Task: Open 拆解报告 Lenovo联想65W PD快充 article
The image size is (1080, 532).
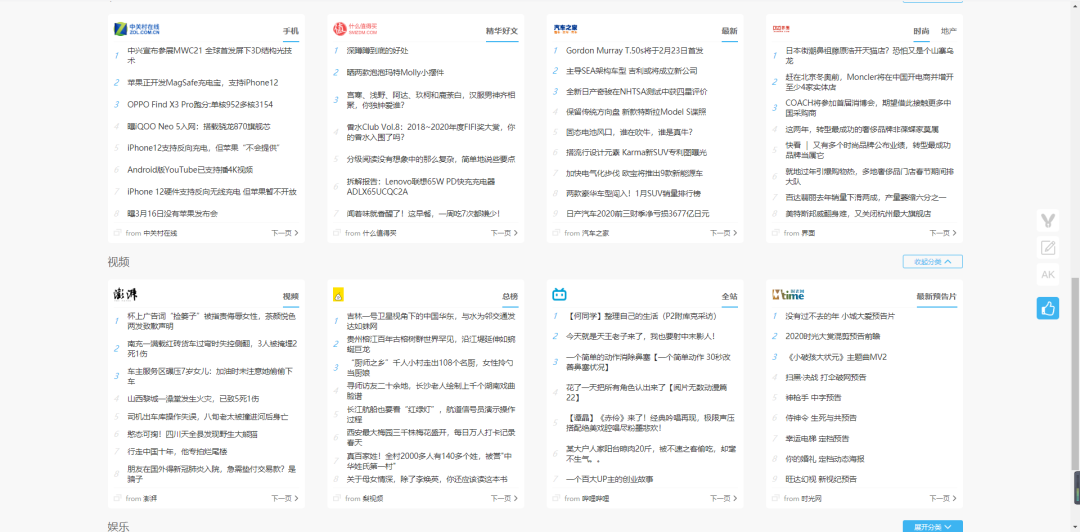Action: pos(421,187)
